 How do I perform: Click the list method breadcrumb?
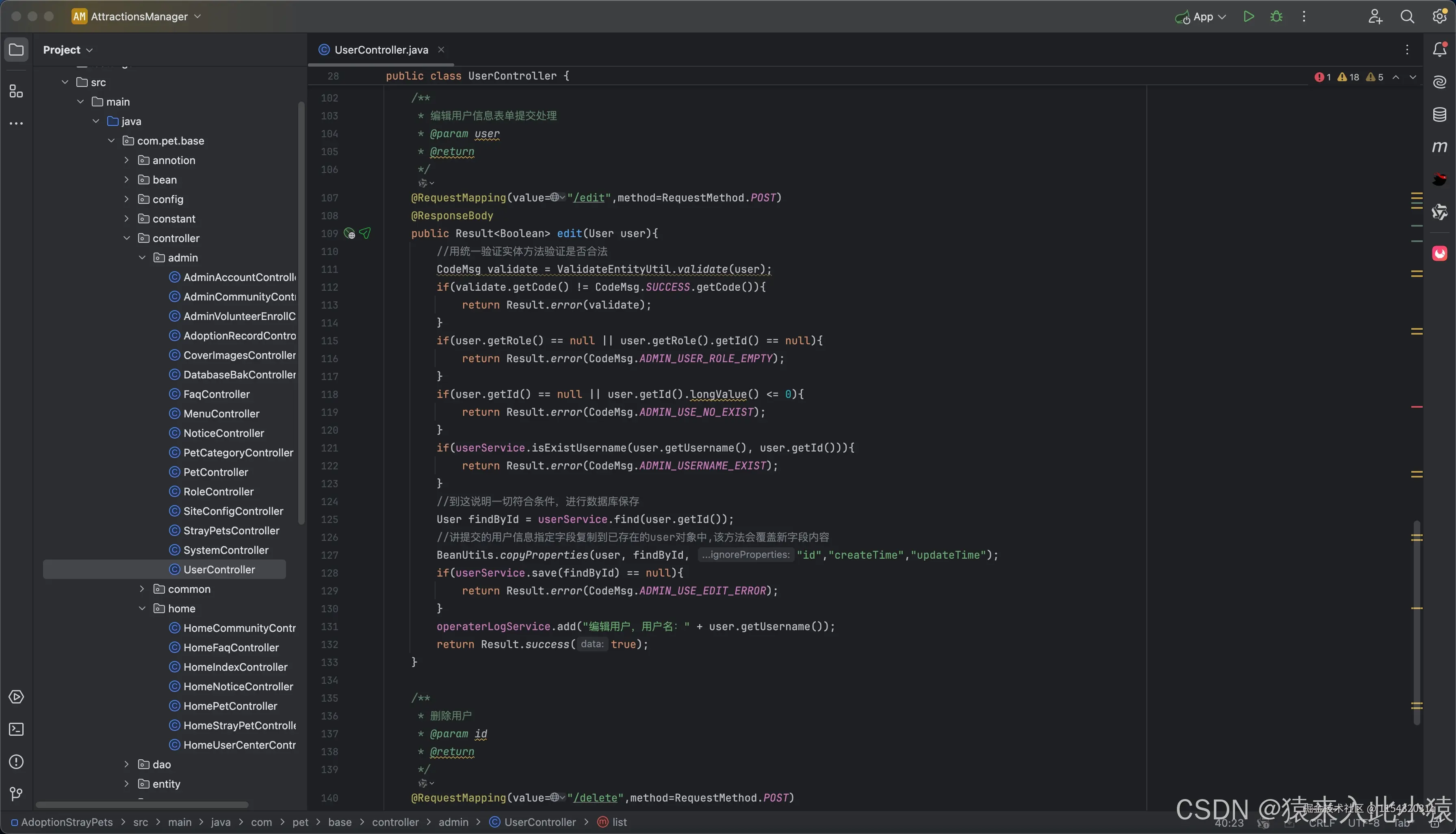coord(612,822)
